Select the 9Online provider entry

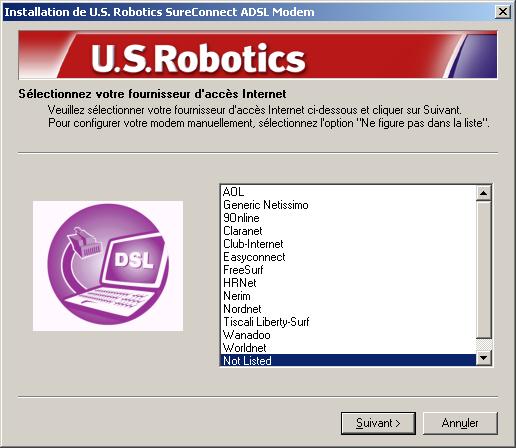coord(349,218)
